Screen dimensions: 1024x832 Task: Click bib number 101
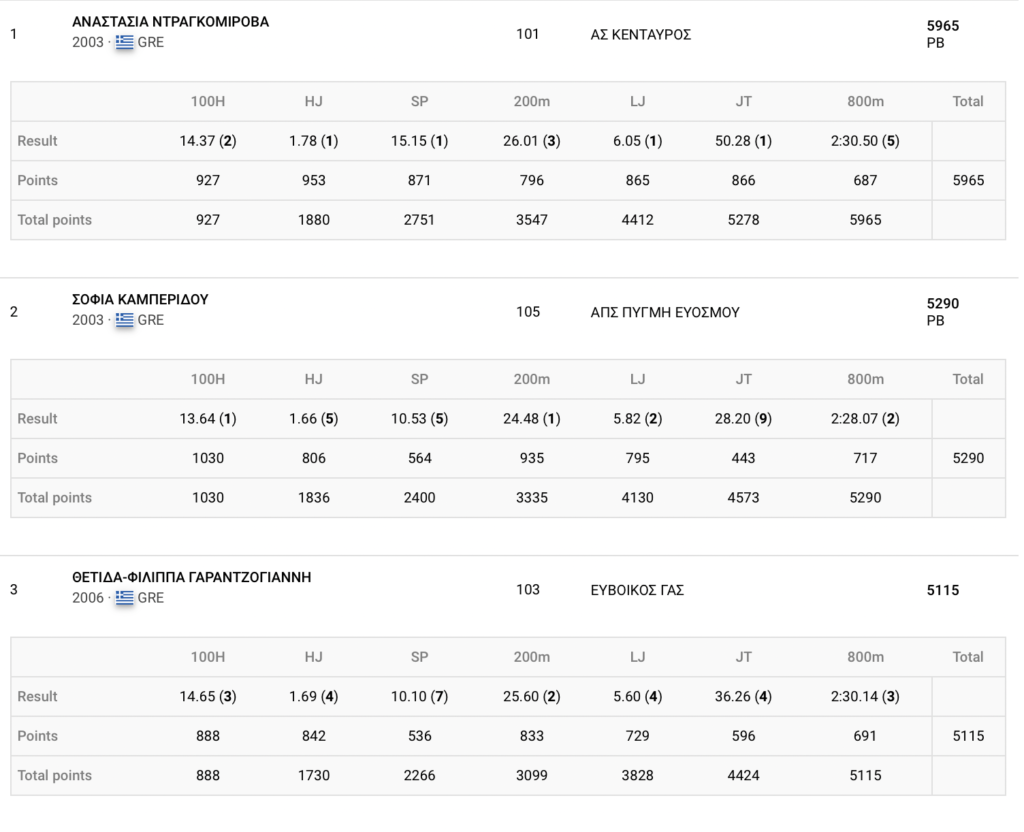coord(527,34)
